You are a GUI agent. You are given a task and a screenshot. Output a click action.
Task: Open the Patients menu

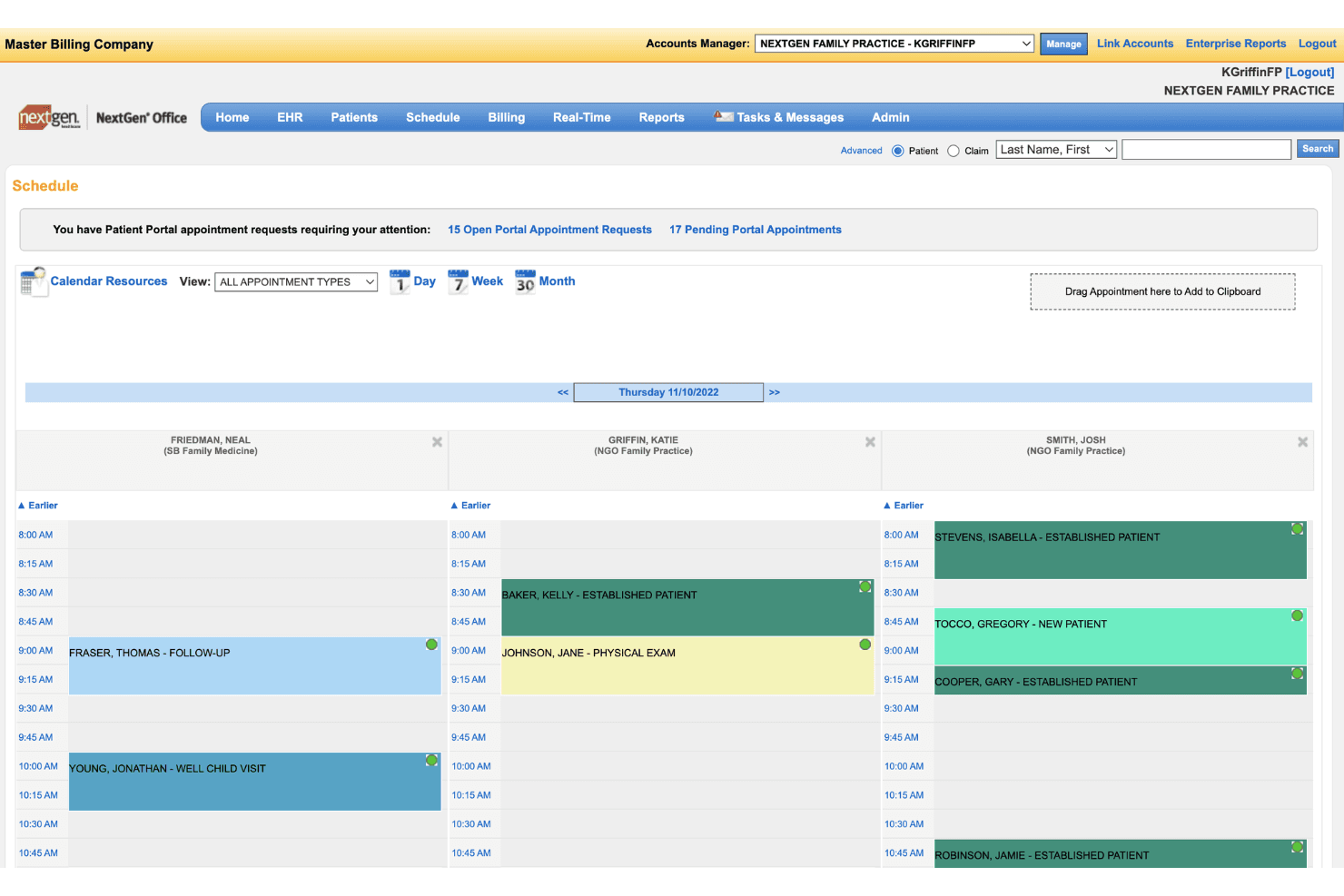pyautogui.click(x=354, y=117)
